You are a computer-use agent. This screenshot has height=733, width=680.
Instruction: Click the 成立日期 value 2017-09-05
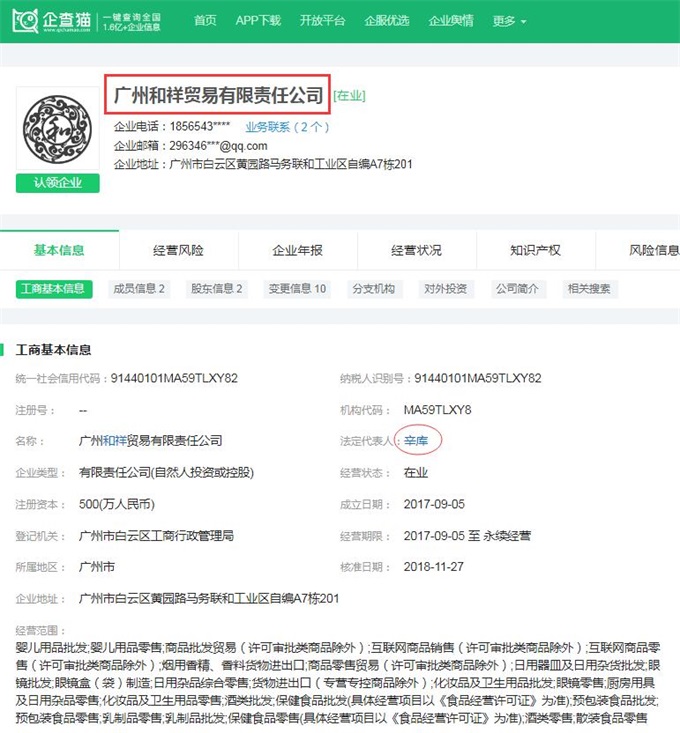(434, 504)
